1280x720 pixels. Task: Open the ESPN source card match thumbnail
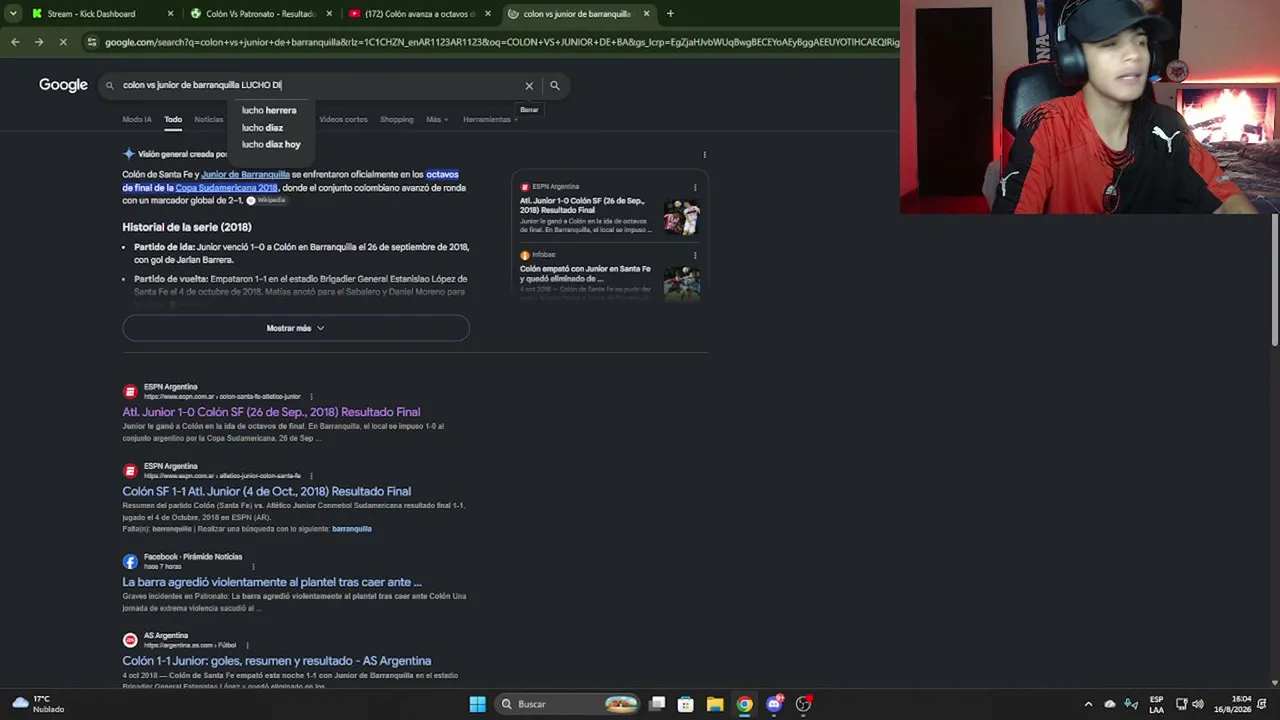(682, 218)
